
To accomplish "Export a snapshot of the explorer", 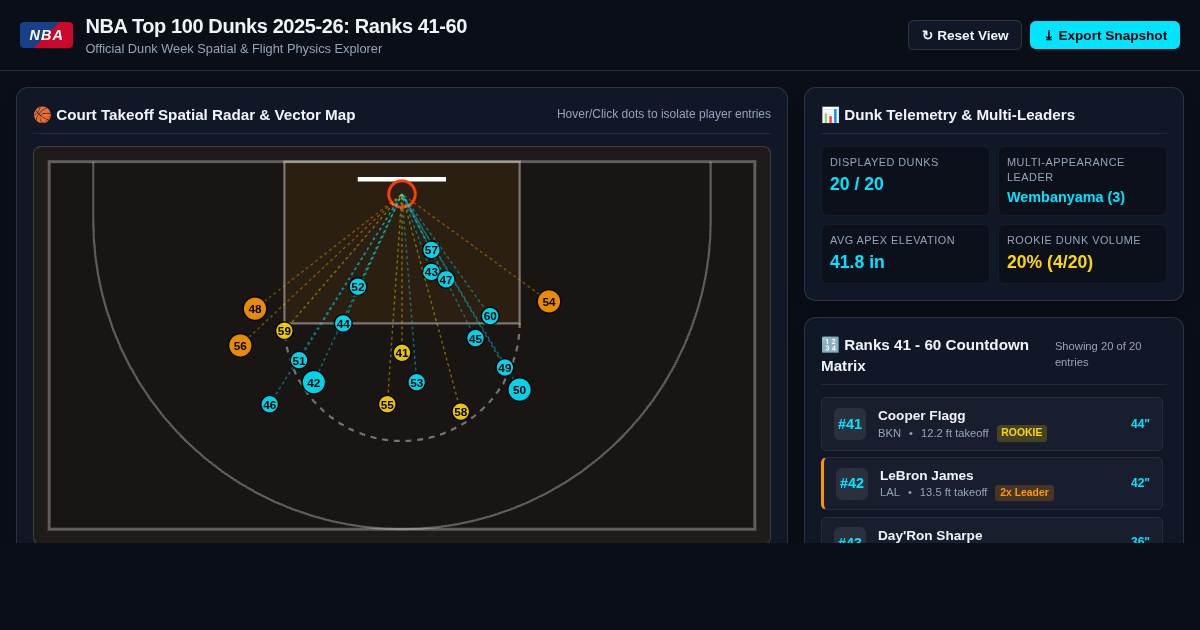I will 1105,35.
